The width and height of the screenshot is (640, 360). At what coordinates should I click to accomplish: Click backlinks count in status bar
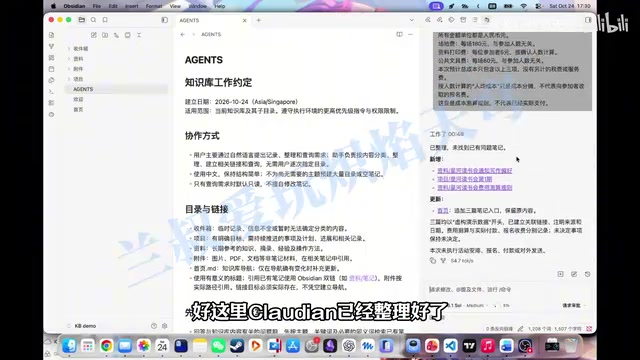pos(499,329)
